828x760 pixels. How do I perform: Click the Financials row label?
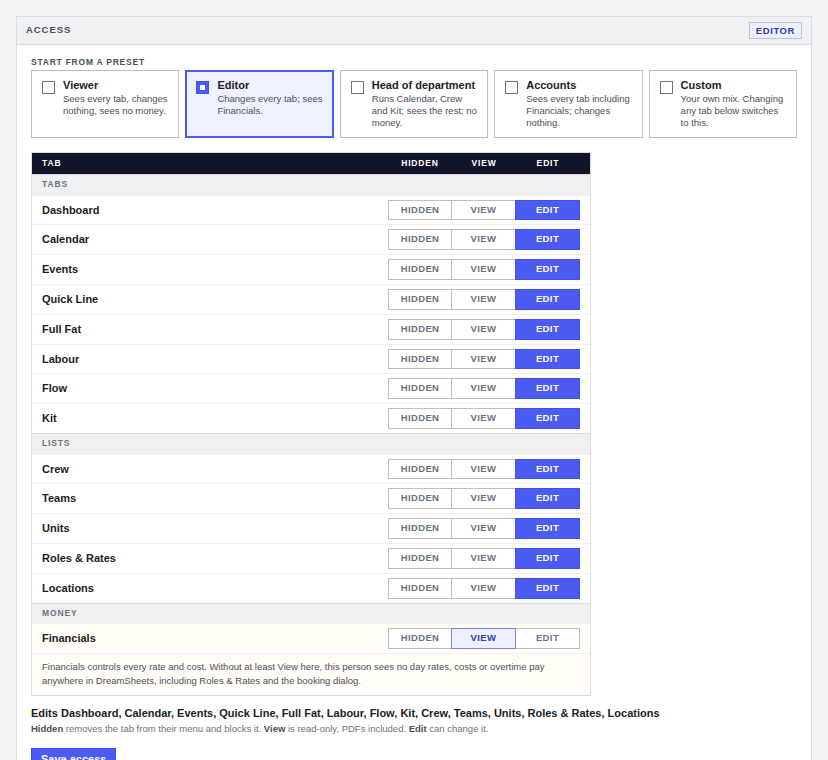tap(69, 639)
